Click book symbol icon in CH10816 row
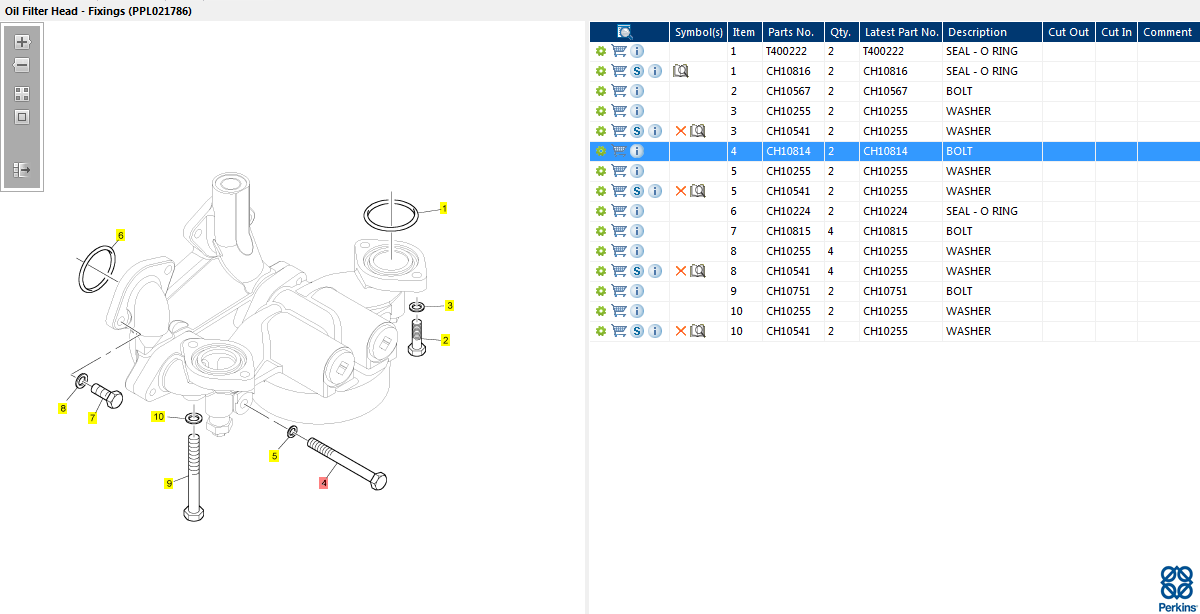The height and width of the screenshot is (614, 1200). 681,71
